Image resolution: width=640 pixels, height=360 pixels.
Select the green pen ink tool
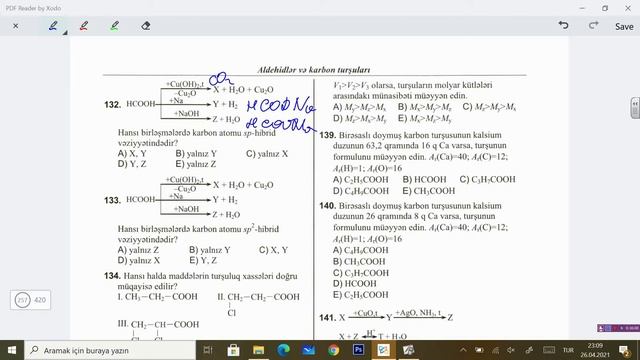(x=115, y=26)
